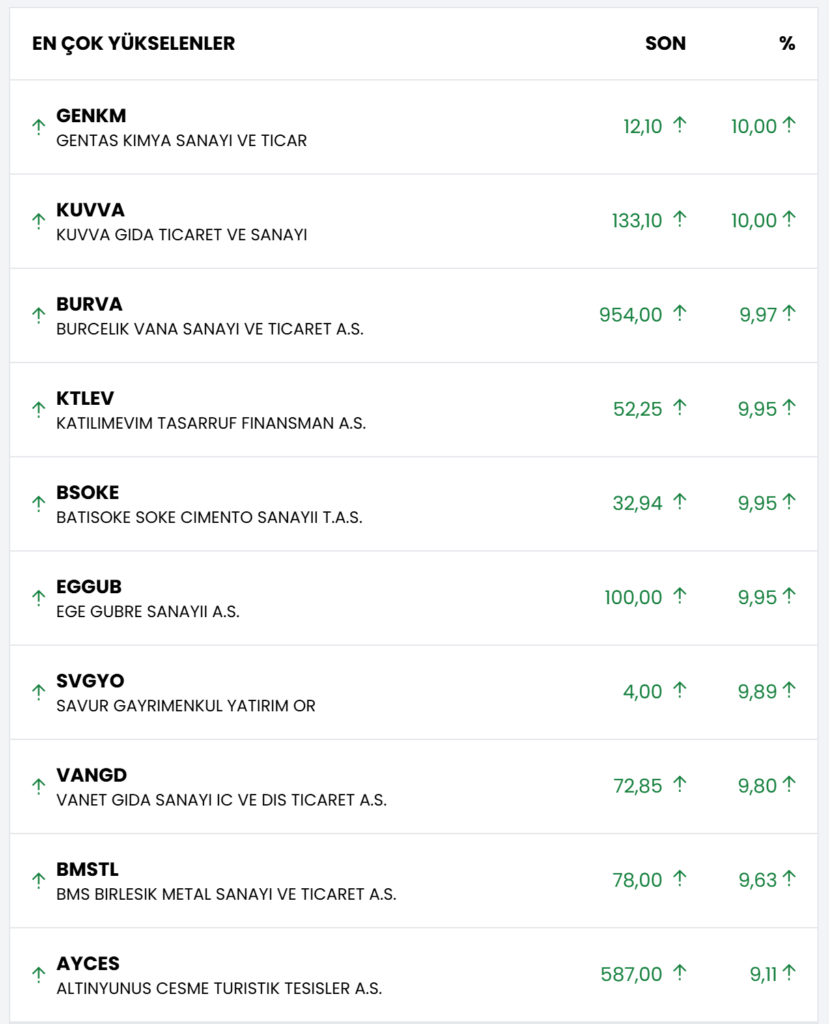Click the arrow beside SVGYO price 4,00
This screenshot has width=829, height=1024.
(680, 690)
